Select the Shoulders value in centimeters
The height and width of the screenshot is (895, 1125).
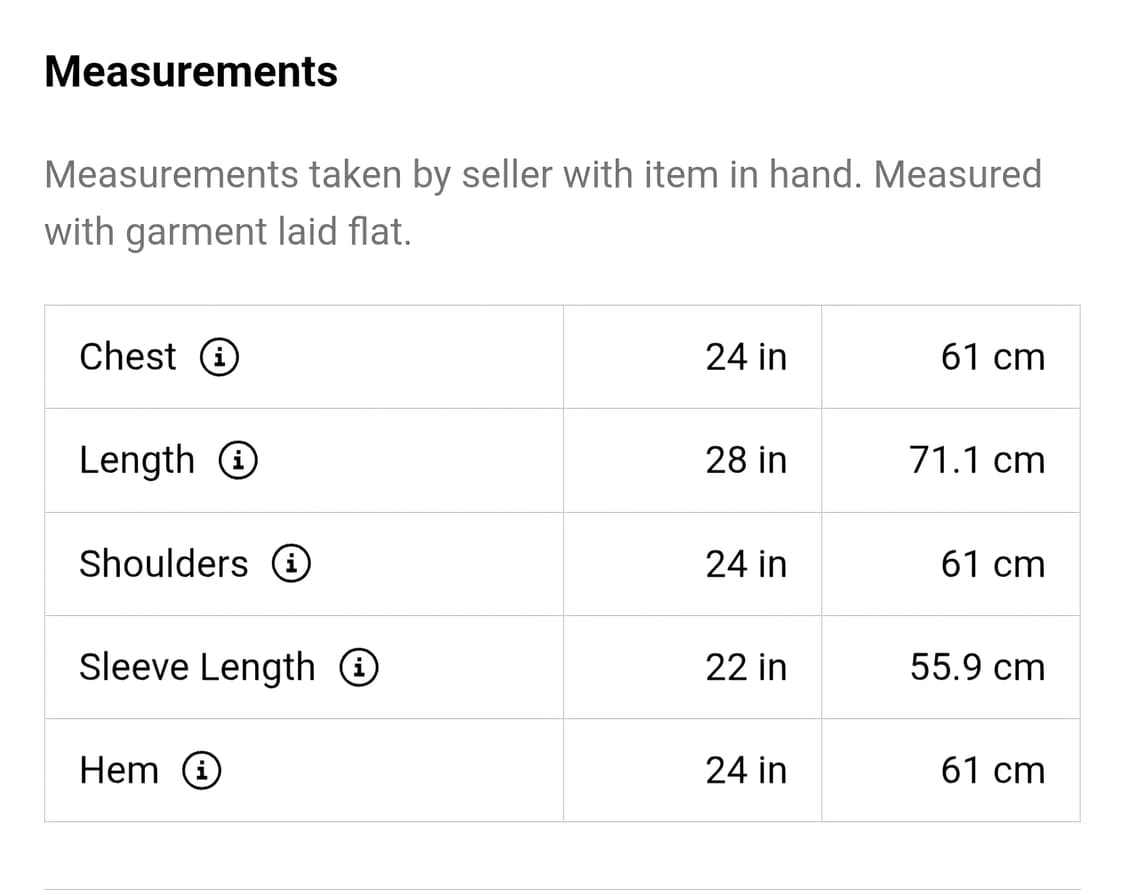992,564
